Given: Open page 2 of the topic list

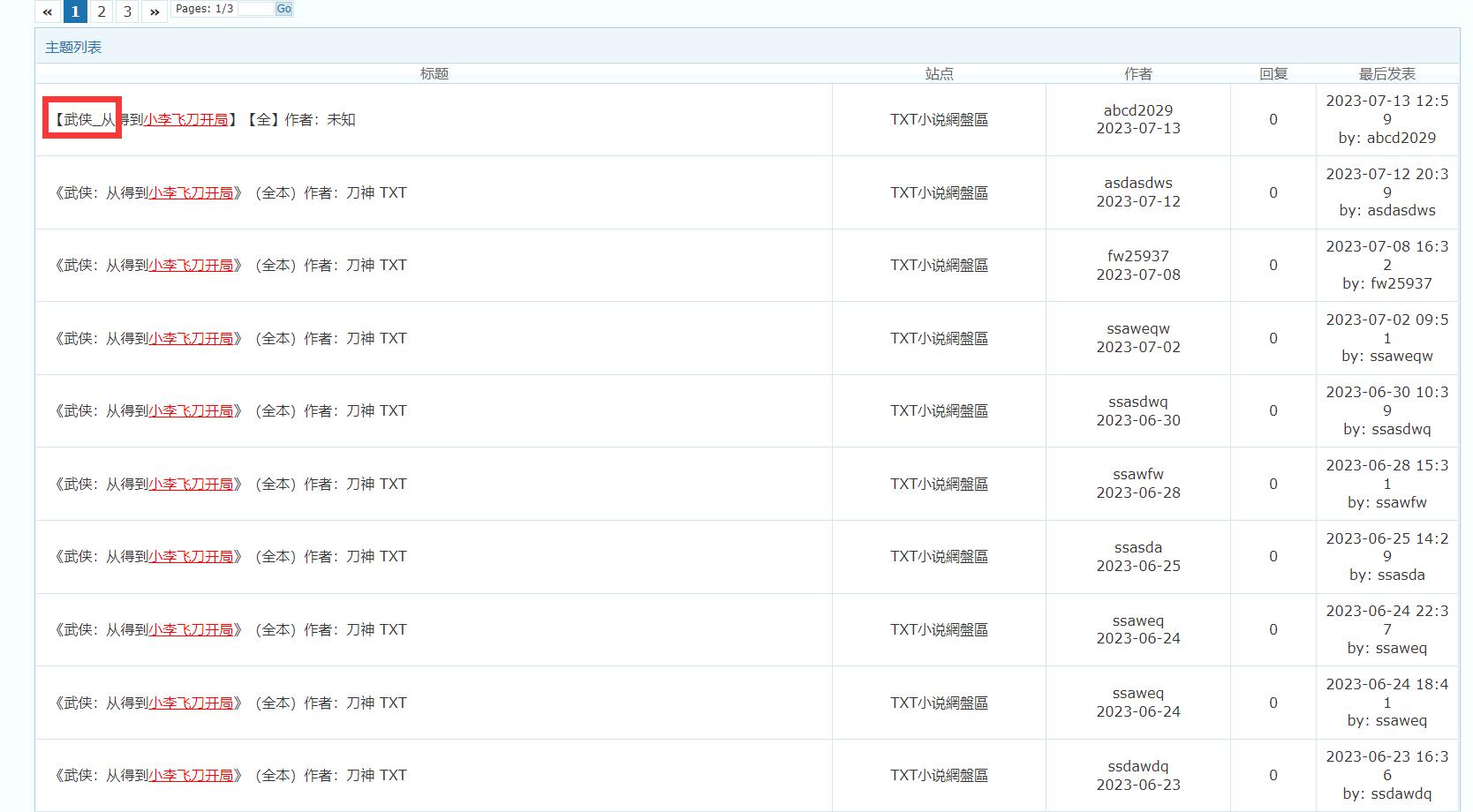Looking at the screenshot, I should coord(102,11).
